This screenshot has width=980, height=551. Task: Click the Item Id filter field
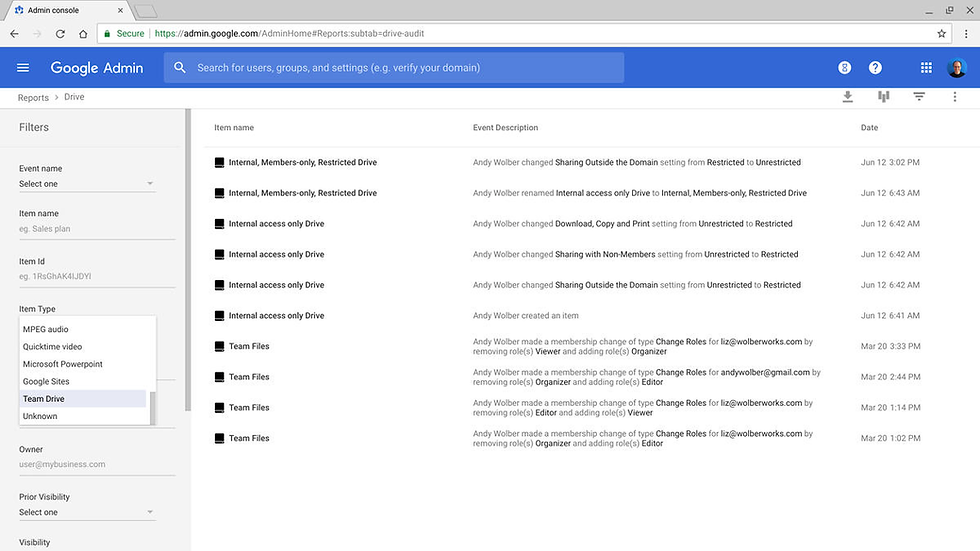(97, 276)
